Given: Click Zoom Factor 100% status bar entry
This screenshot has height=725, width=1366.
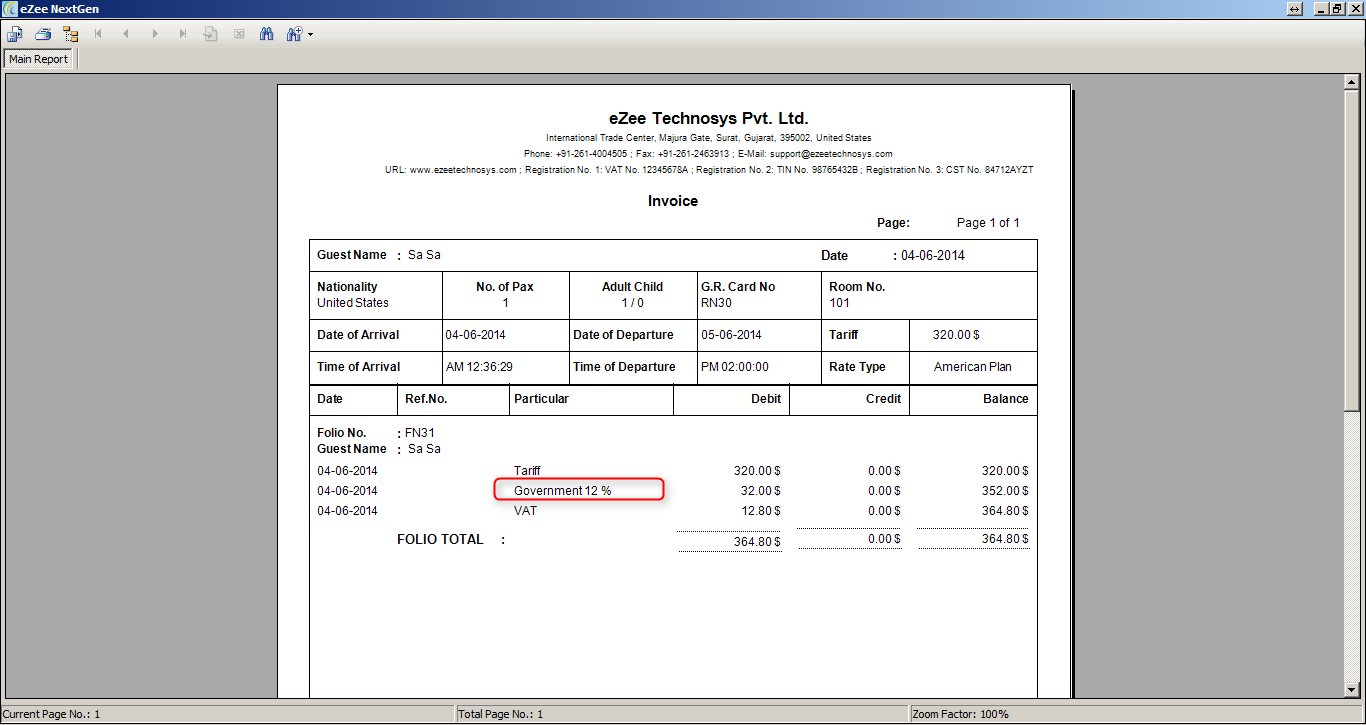Looking at the screenshot, I should coord(1137,715).
